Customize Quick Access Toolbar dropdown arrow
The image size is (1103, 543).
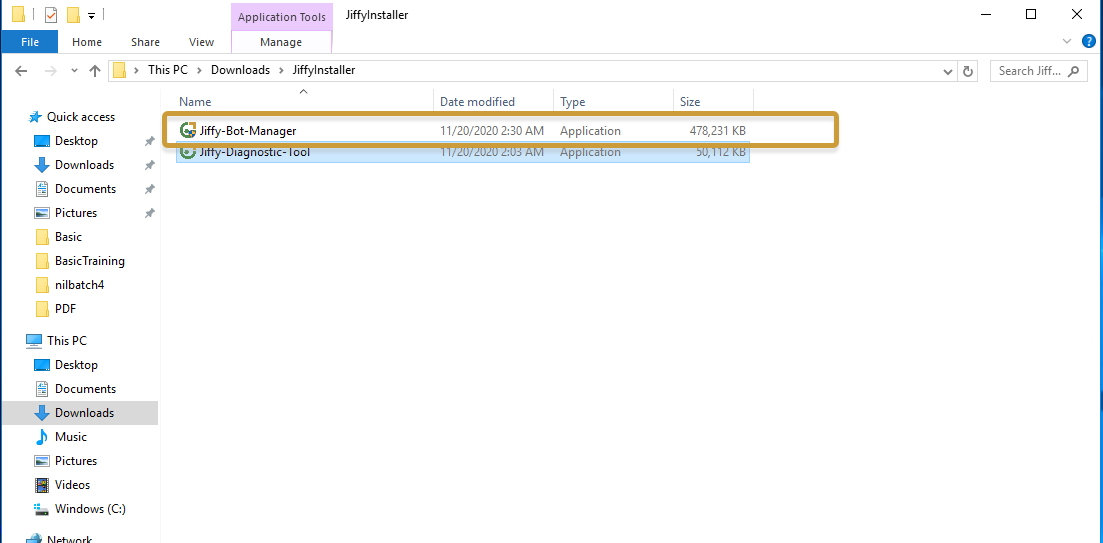[92, 15]
